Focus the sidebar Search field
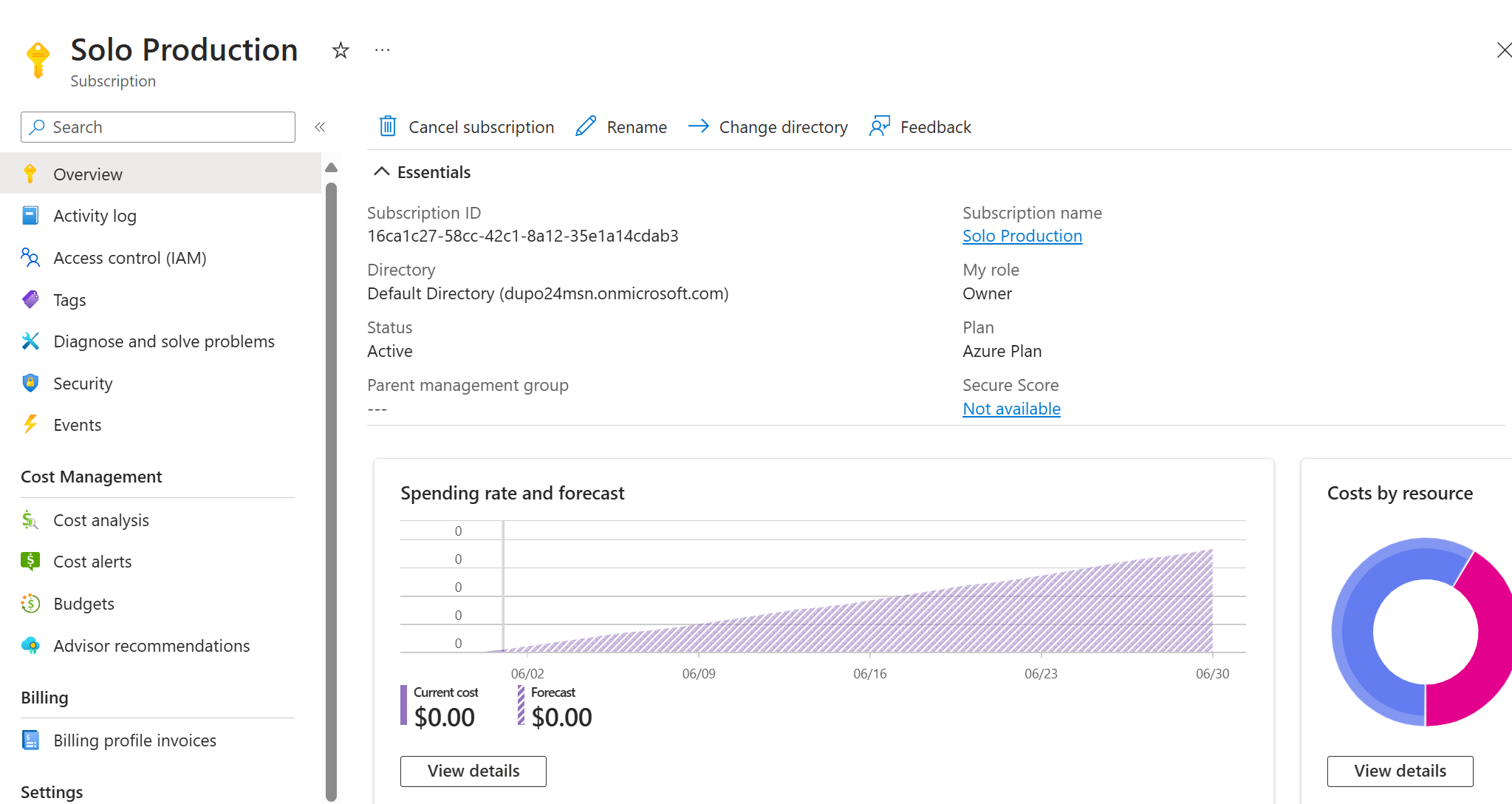This screenshot has height=804, width=1512. (158, 127)
